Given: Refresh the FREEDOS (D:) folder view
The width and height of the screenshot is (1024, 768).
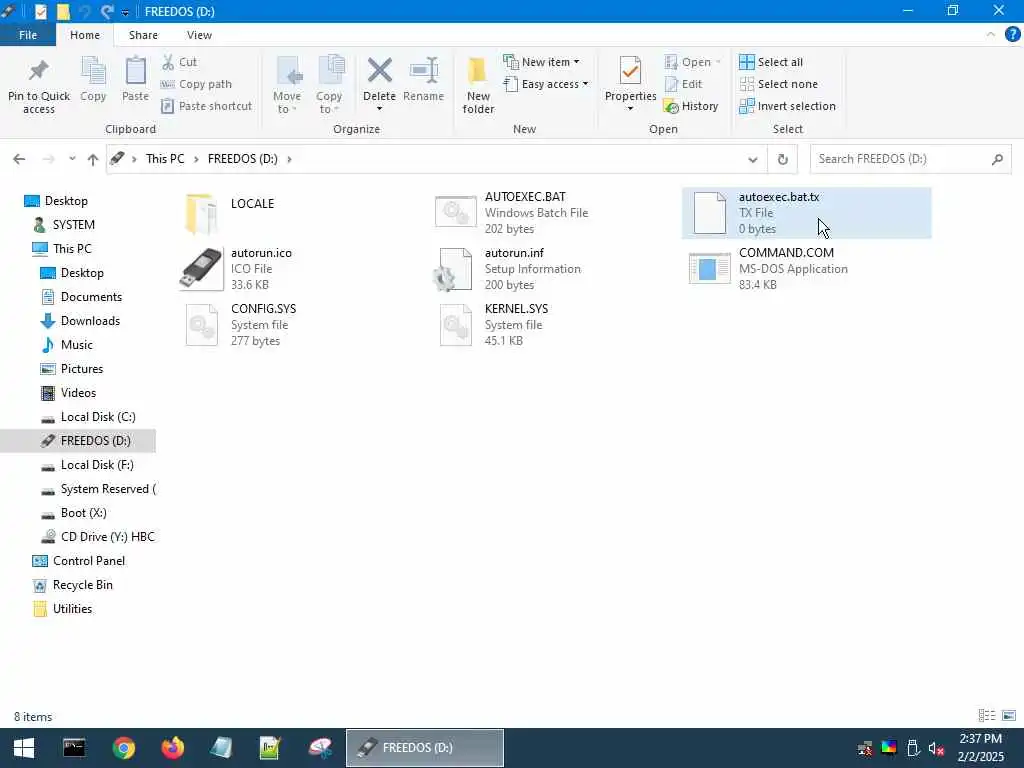Looking at the screenshot, I should pos(782,159).
